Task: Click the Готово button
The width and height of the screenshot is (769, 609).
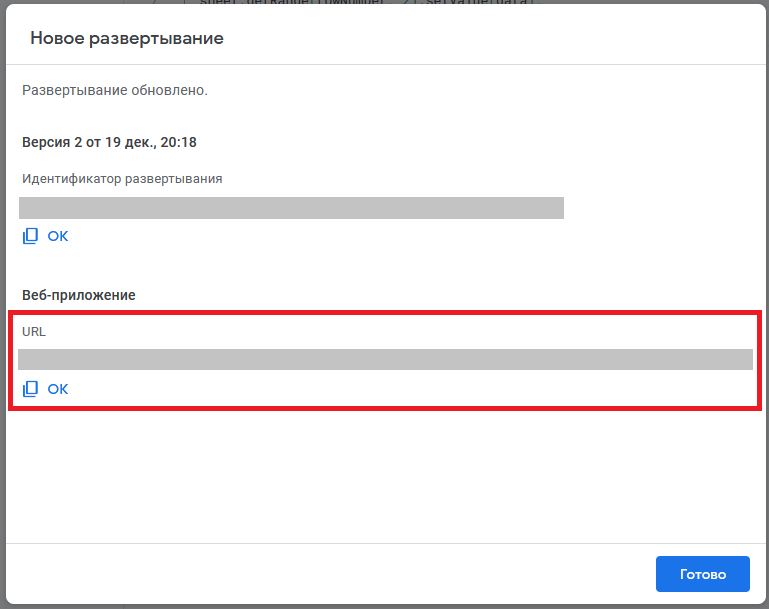Action: [x=702, y=574]
